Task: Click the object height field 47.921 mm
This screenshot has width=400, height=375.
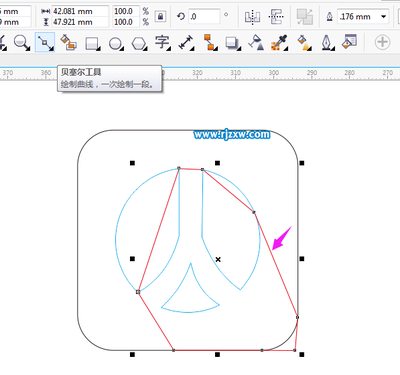Action: click(80, 22)
